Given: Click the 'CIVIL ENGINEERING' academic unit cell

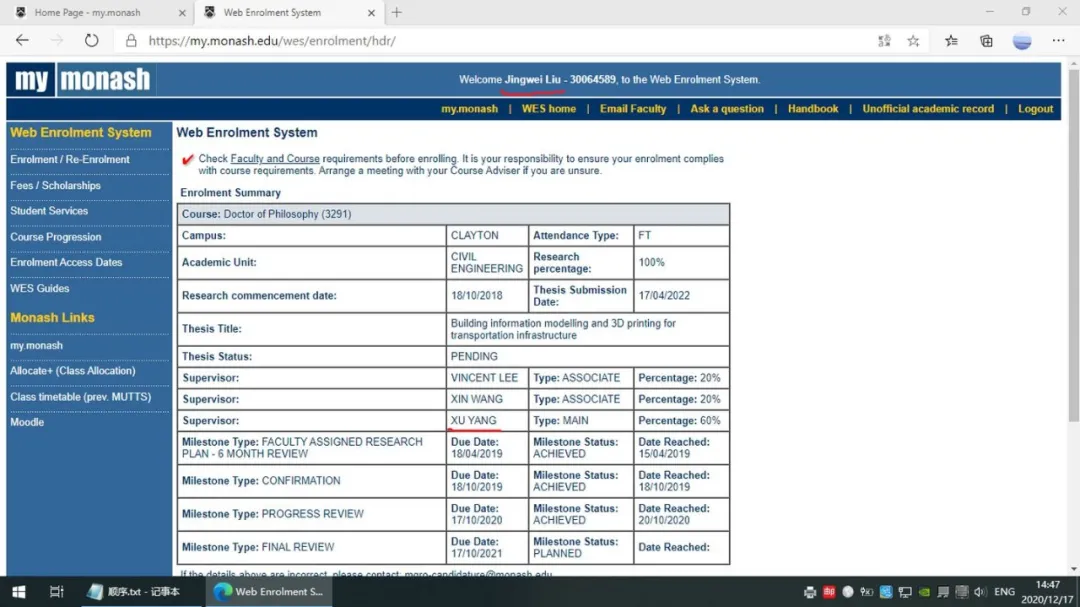Looking at the screenshot, I should tap(487, 263).
